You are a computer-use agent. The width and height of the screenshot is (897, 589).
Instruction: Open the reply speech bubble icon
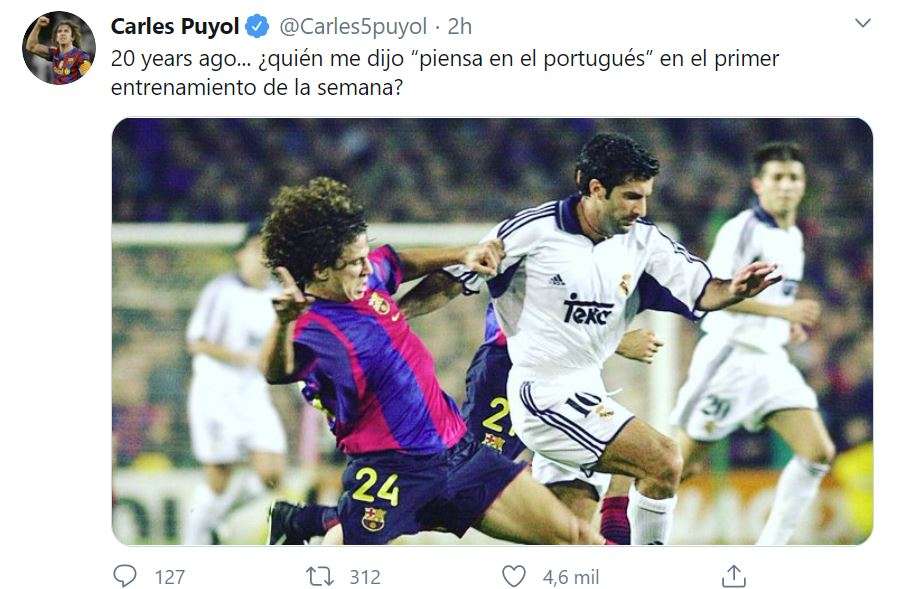coord(125,576)
